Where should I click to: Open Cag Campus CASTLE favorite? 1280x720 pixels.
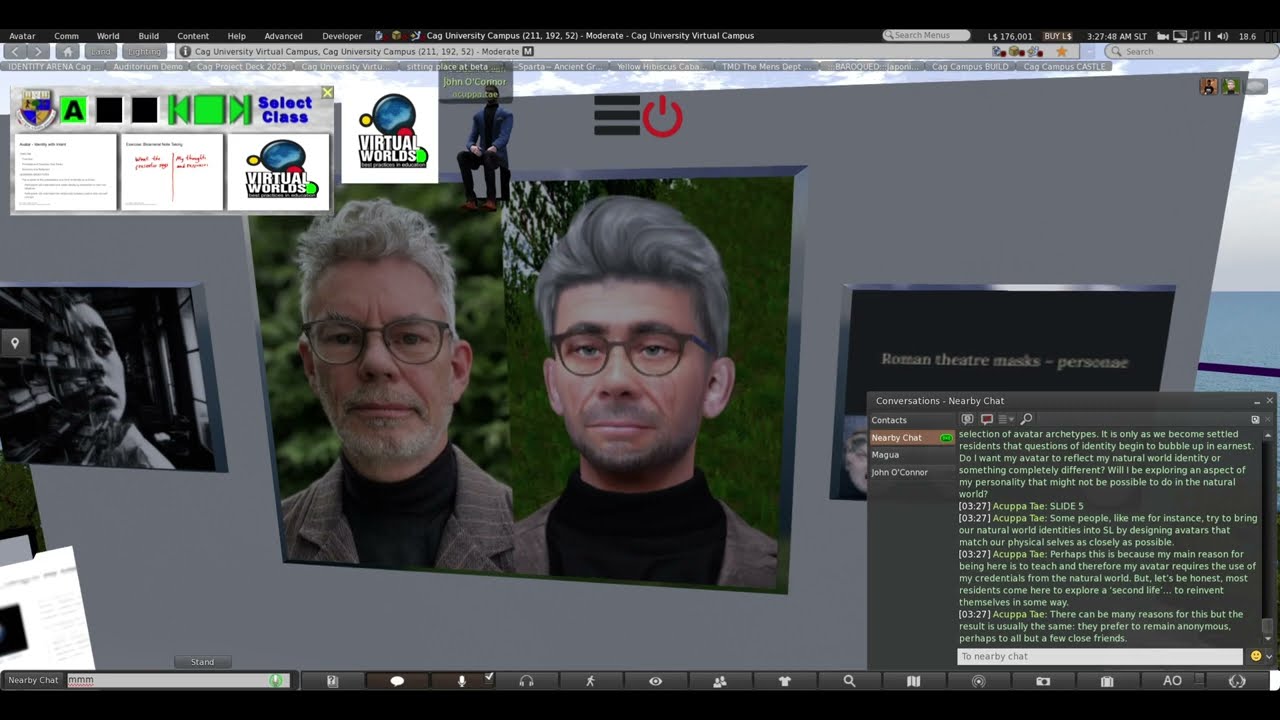(x=1065, y=67)
